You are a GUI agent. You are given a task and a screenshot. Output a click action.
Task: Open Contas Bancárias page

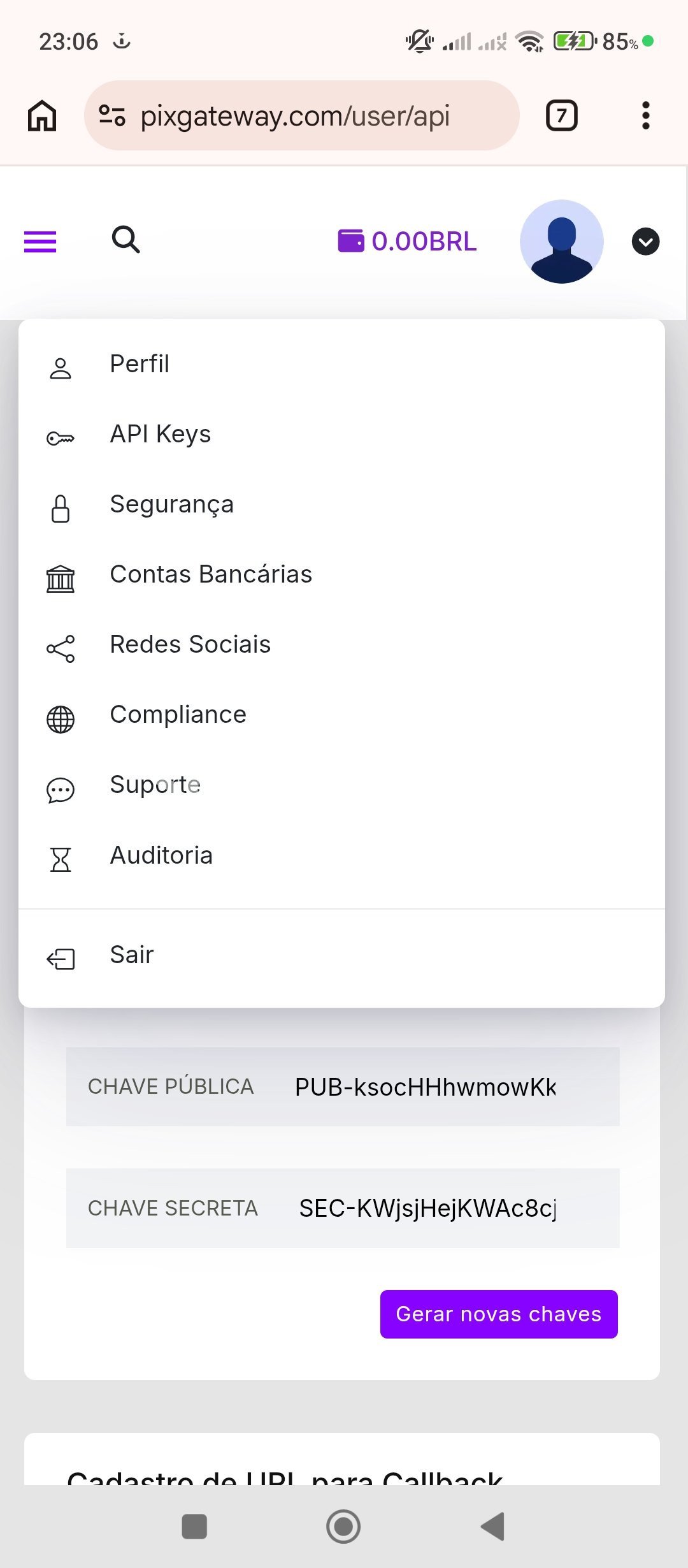click(x=210, y=574)
